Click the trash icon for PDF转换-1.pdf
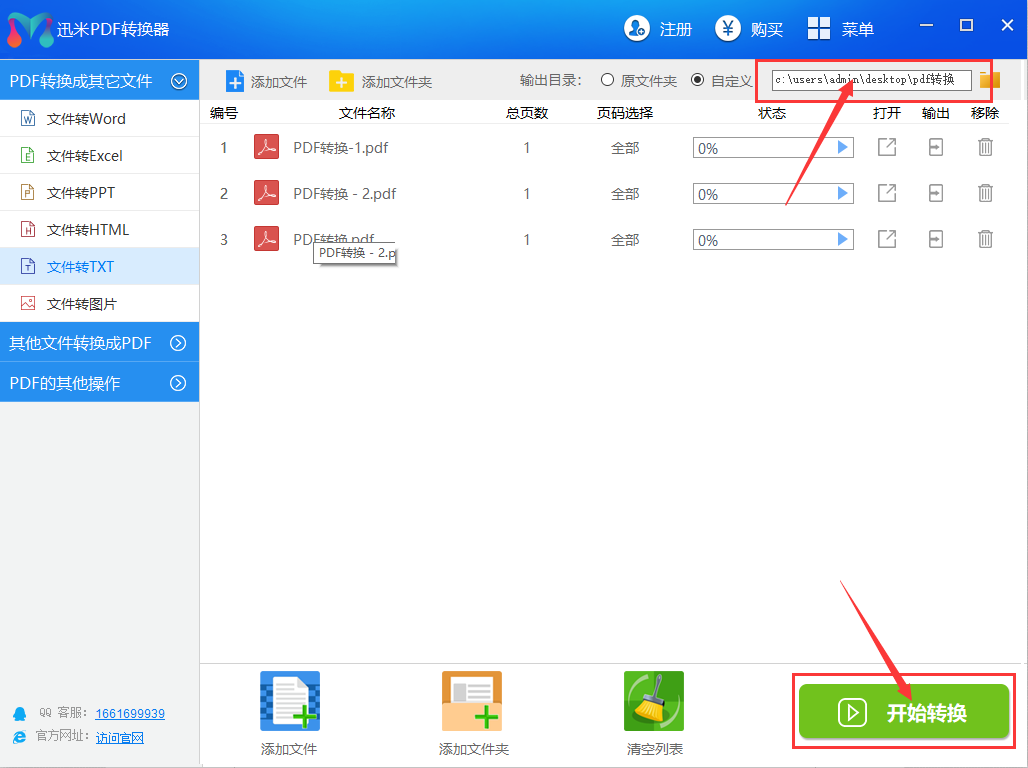The image size is (1028, 768). (985, 148)
